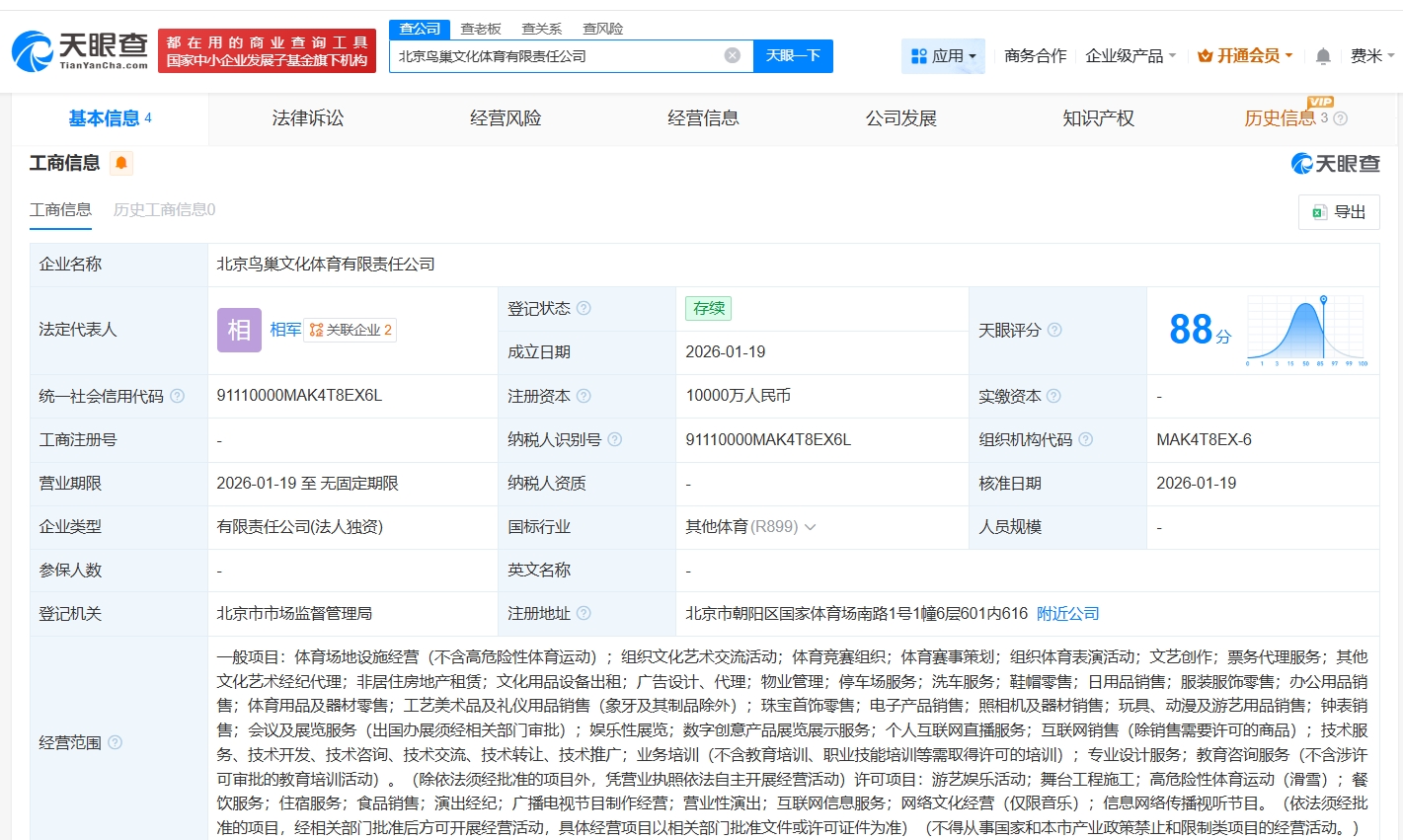
Task: Select the 查老板 search tab
Action: (x=479, y=29)
